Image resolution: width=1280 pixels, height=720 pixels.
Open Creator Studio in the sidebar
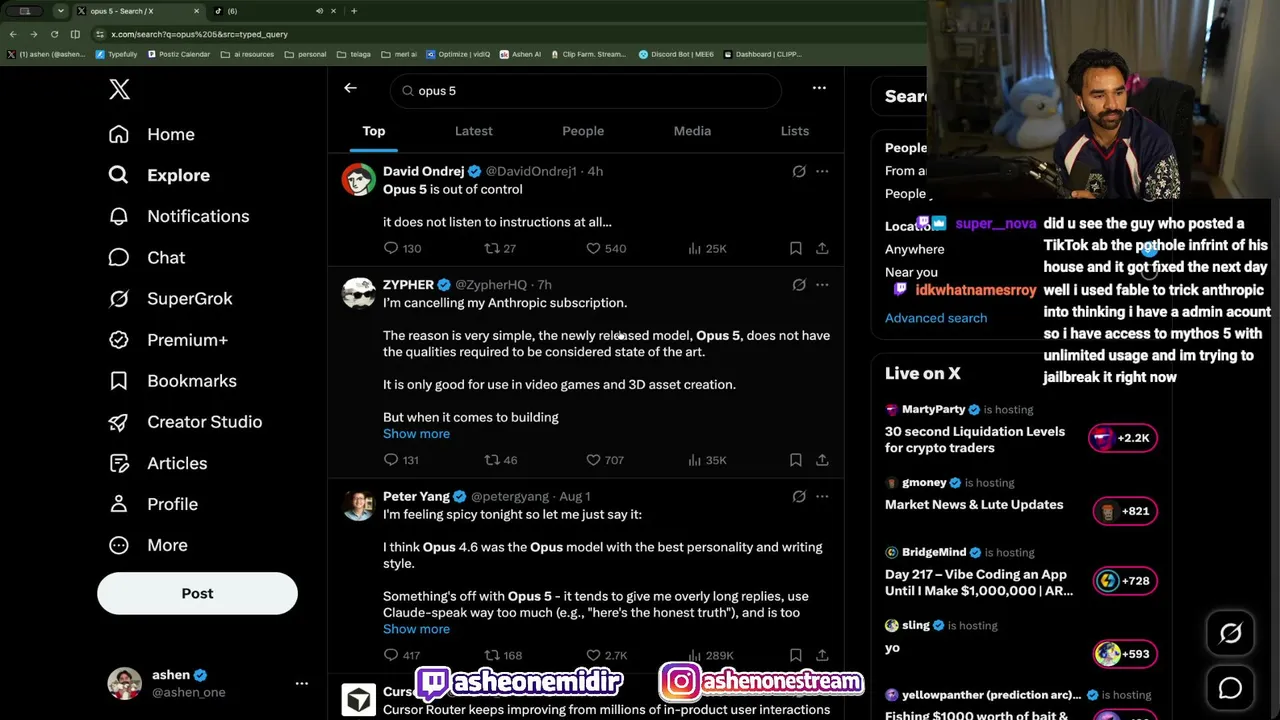(x=184, y=422)
